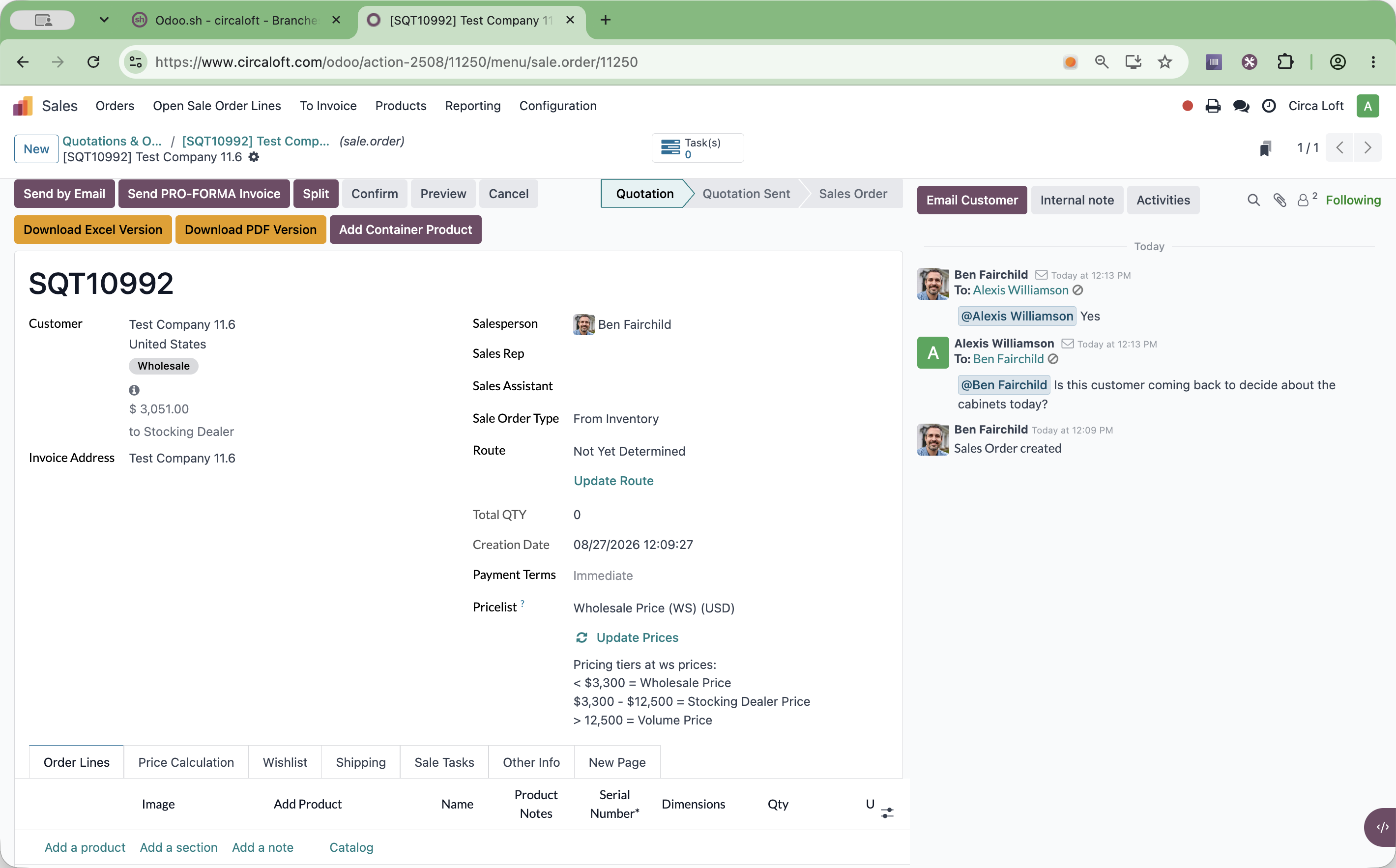1396x868 pixels.
Task: Open new browser tab
Action: [605, 20]
